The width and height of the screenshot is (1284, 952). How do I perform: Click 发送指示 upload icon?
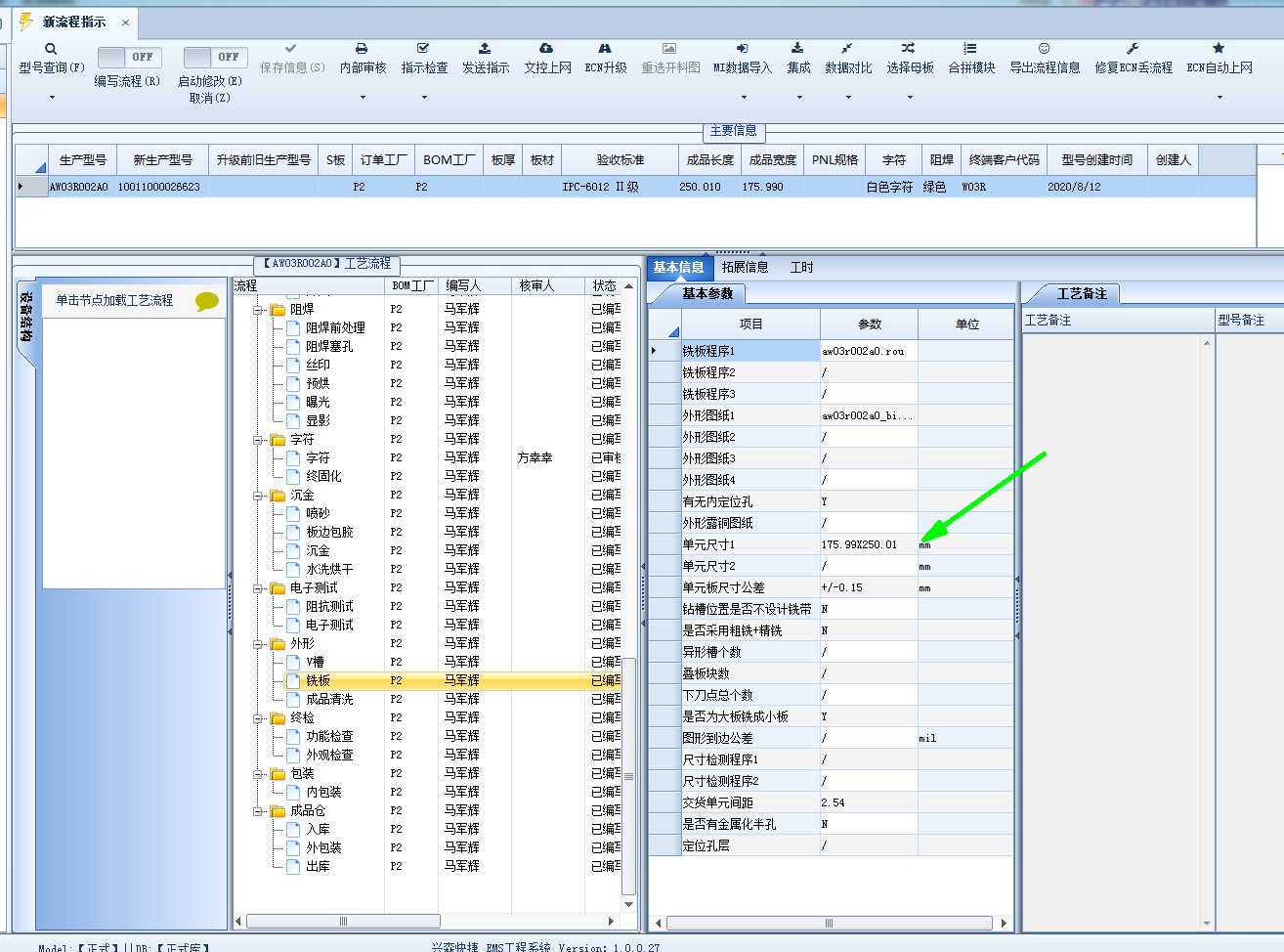pos(485,48)
